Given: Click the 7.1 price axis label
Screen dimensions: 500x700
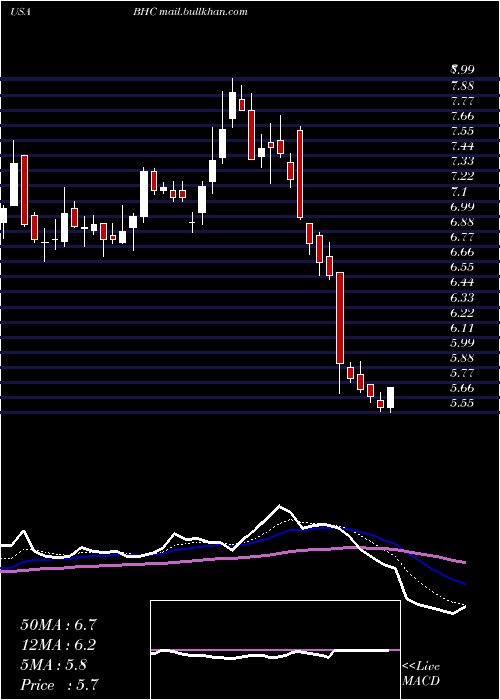Looking at the screenshot, I should click(458, 192).
